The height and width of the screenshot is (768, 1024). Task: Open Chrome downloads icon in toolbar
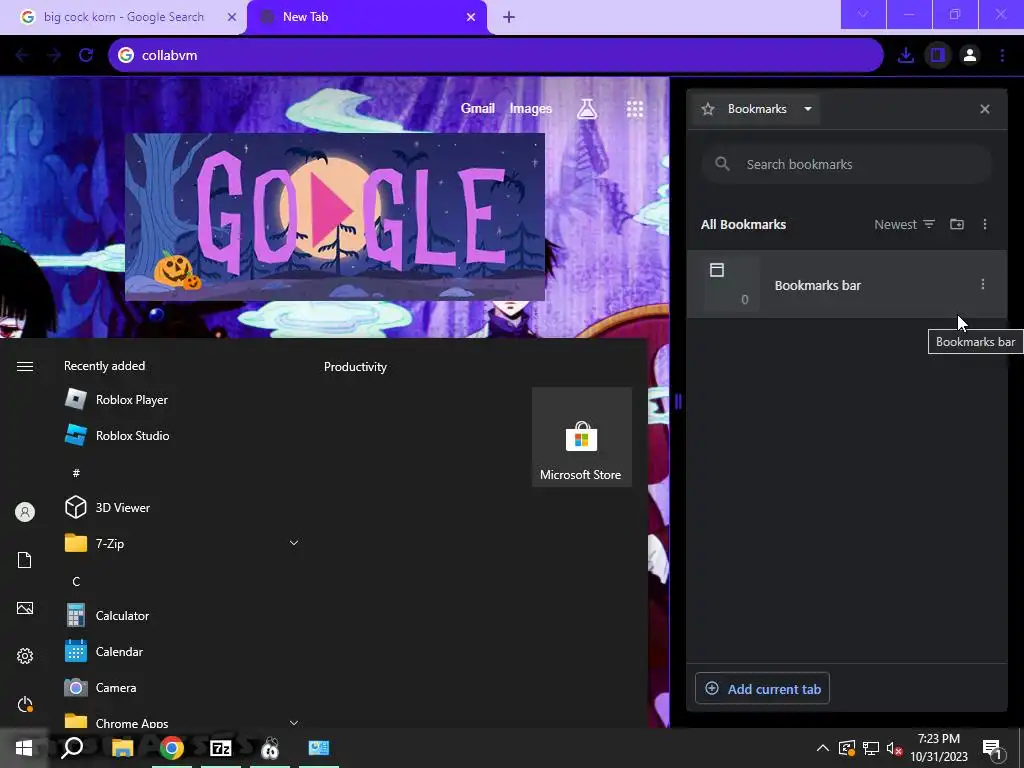click(x=905, y=56)
